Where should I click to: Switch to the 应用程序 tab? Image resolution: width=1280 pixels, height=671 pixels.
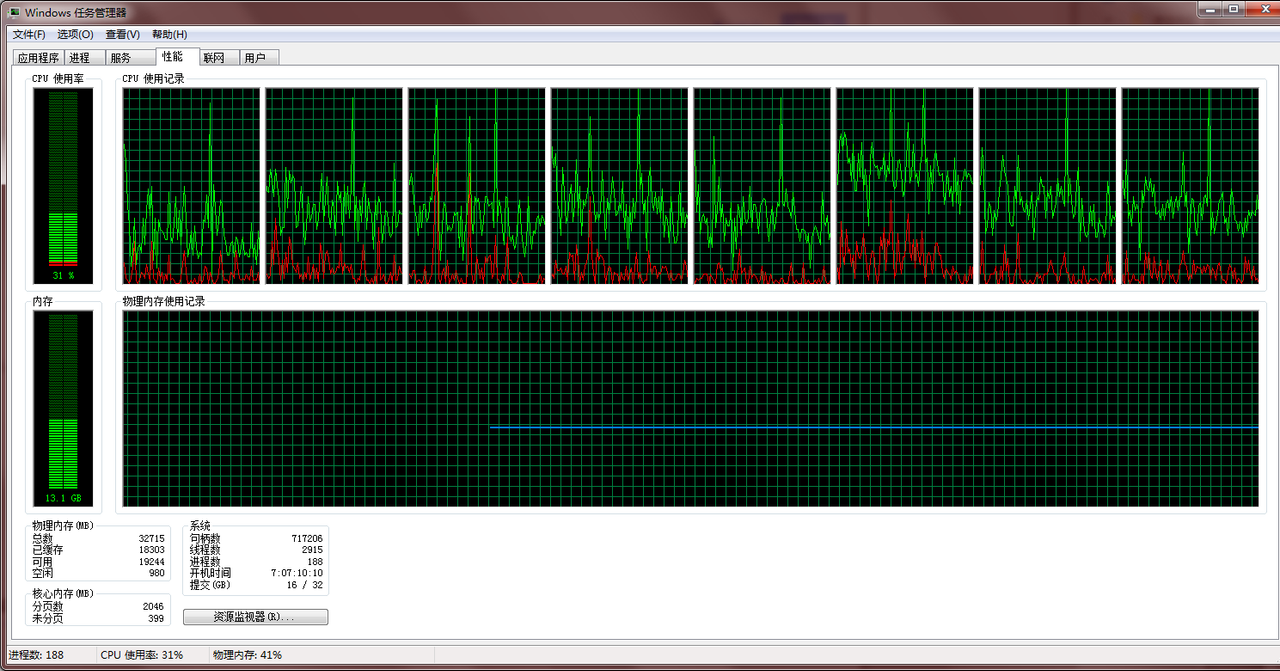pyautogui.click(x=39, y=58)
